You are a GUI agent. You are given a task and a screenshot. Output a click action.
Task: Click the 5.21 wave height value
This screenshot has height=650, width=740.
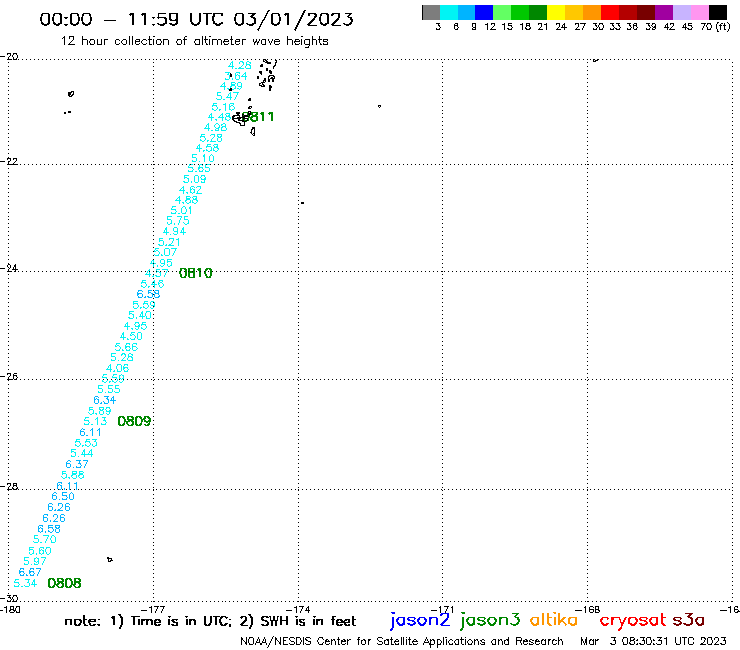point(169,242)
